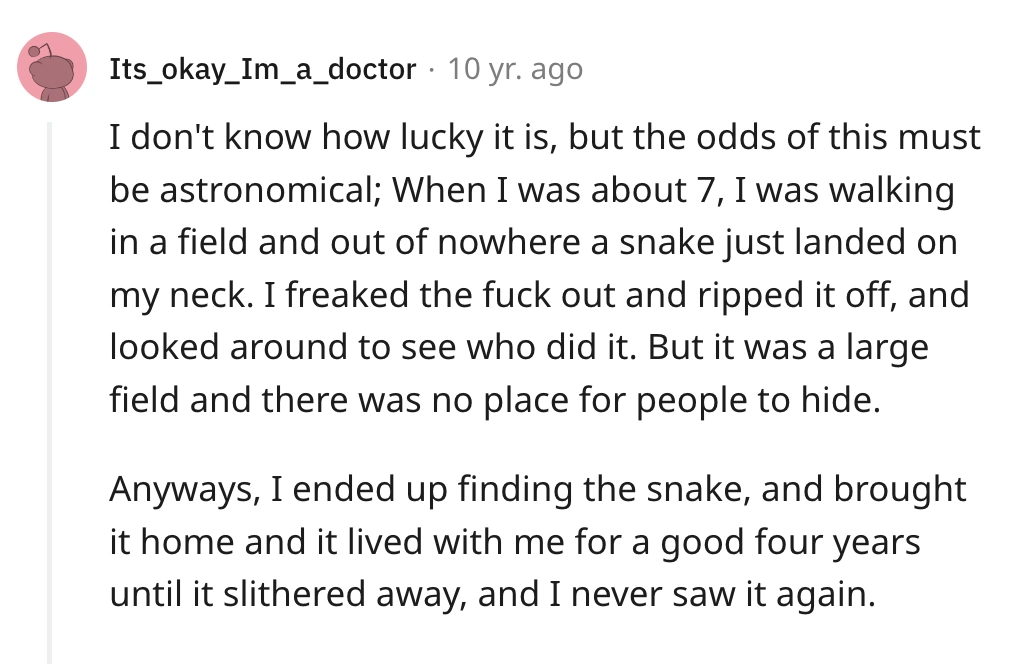Screen dimensions: 1026x664
Task: Click the phrase "I don't know how lucky"
Action: [257, 138]
